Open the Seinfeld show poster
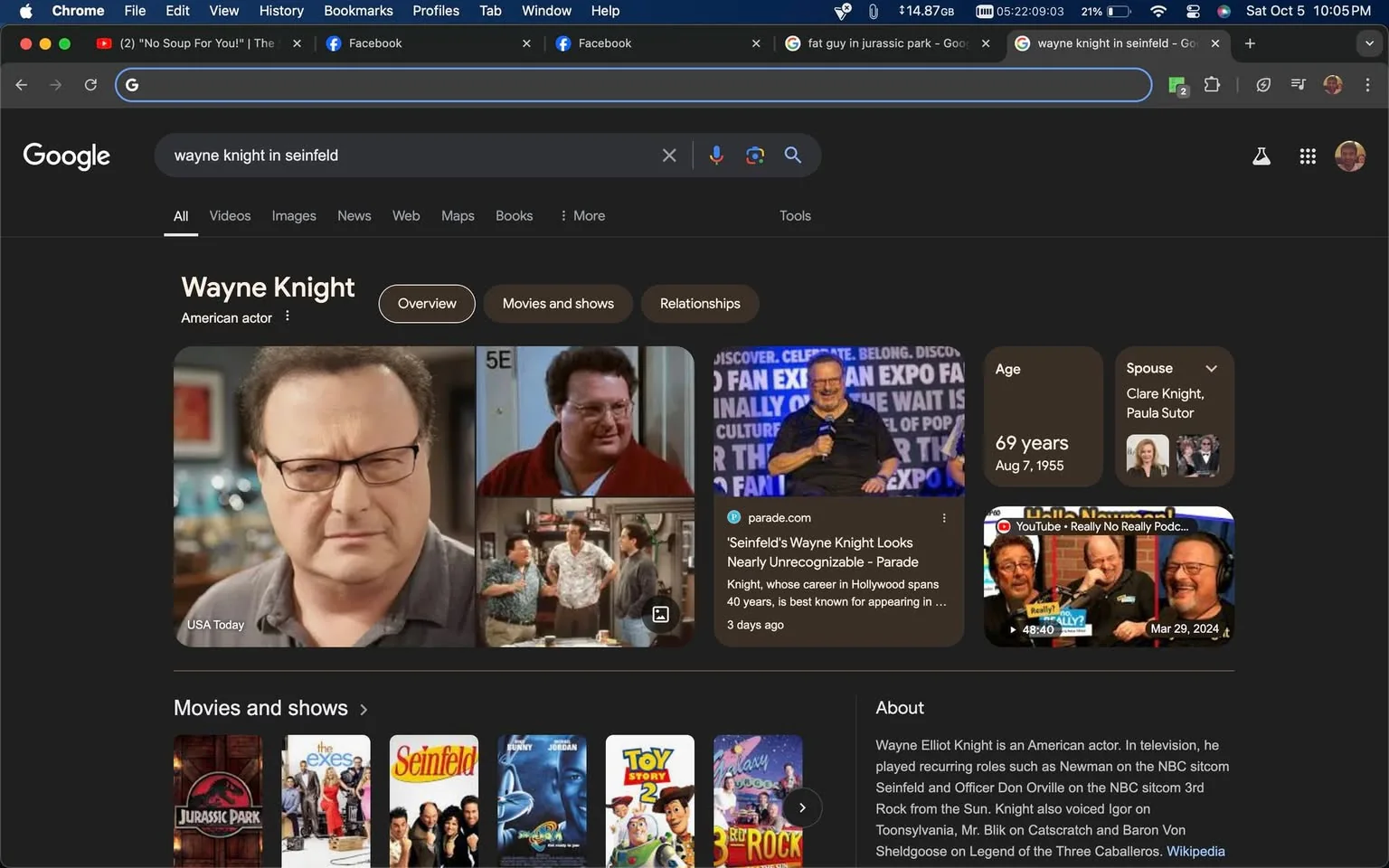This screenshot has height=868, width=1389. click(x=434, y=802)
